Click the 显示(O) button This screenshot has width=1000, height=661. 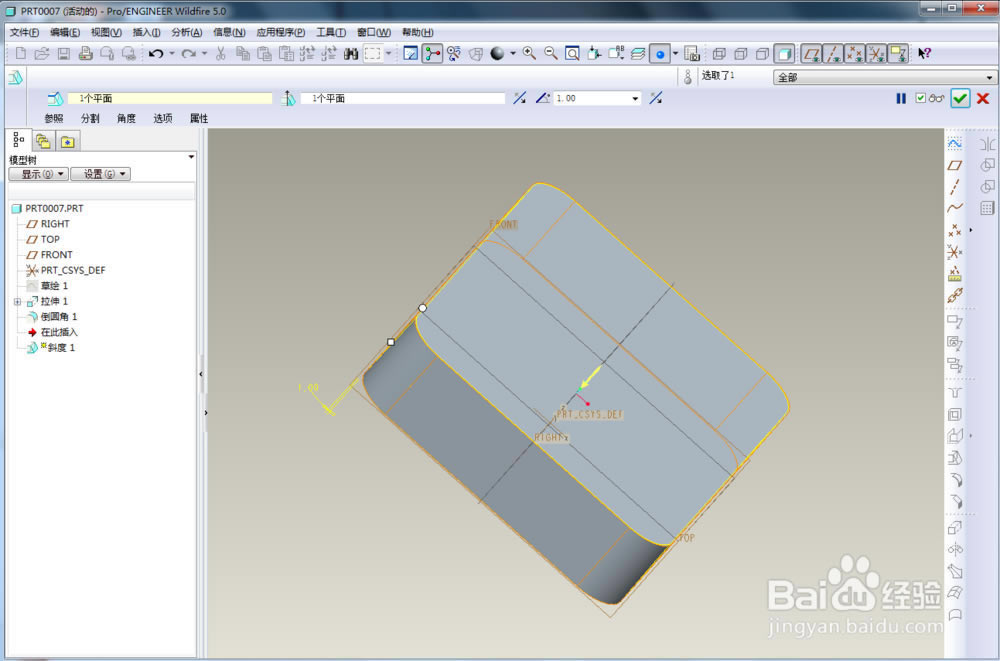(x=38, y=174)
